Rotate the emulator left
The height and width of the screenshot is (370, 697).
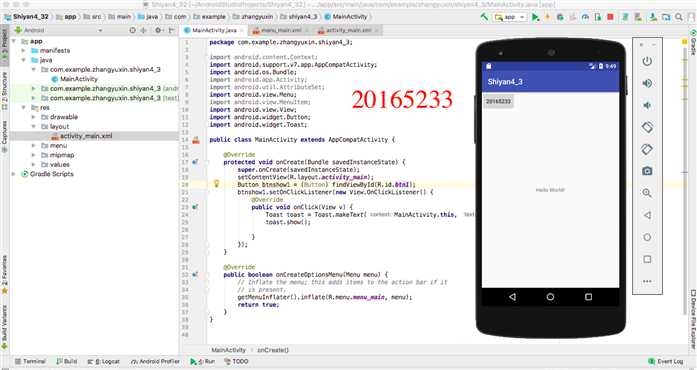647,127
